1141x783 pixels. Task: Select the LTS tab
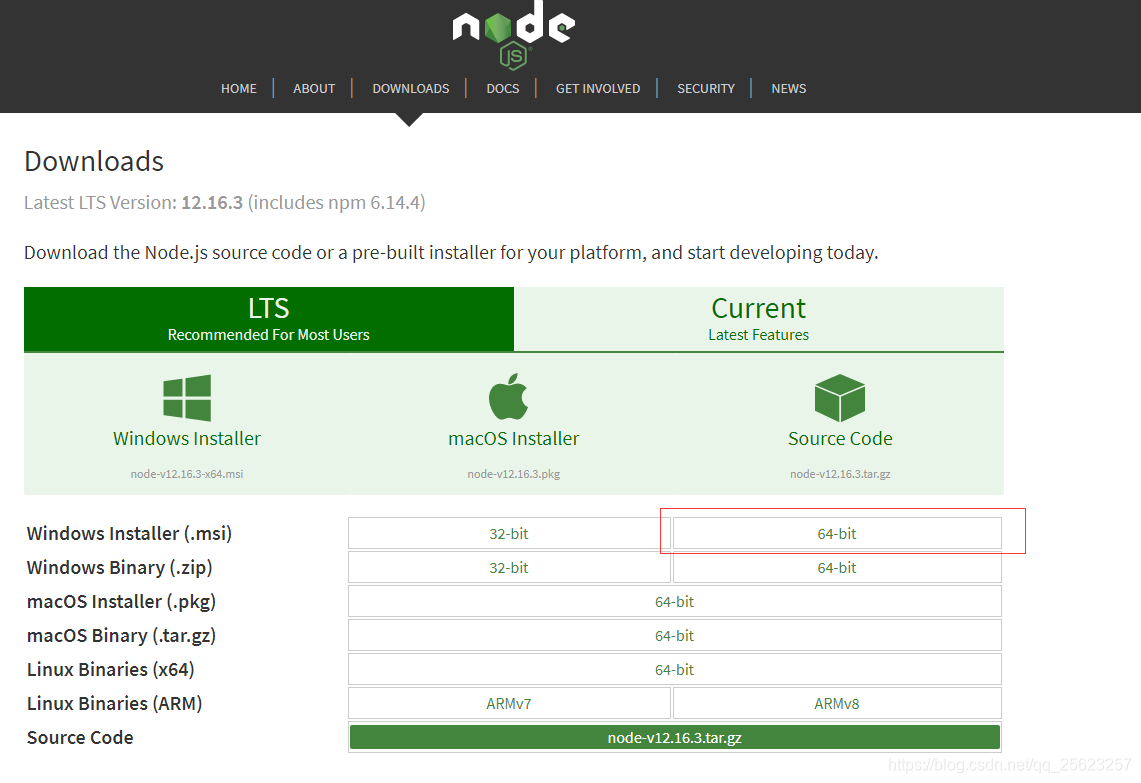click(x=269, y=319)
